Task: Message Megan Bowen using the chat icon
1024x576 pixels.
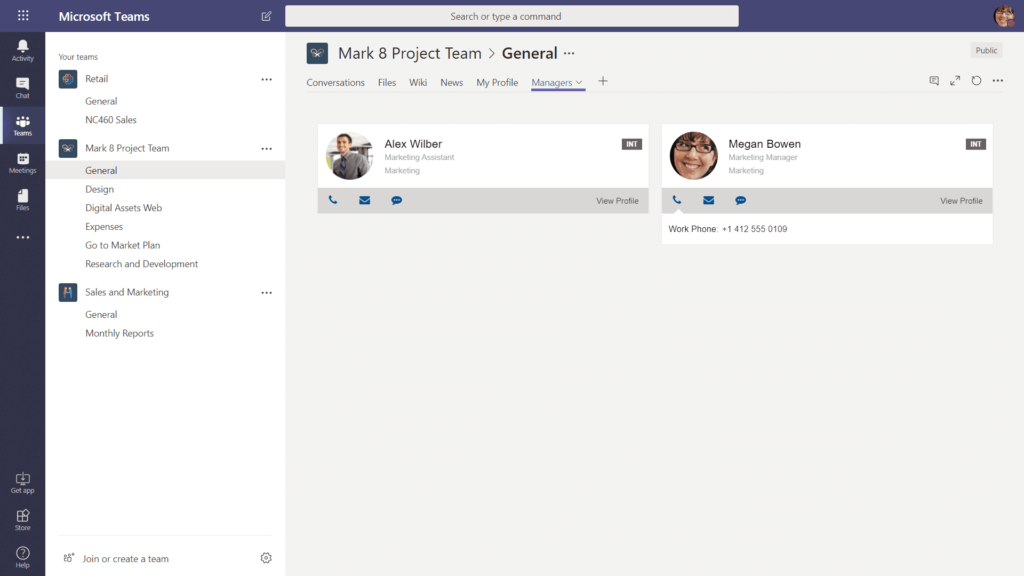Action: tap(741, 200)
